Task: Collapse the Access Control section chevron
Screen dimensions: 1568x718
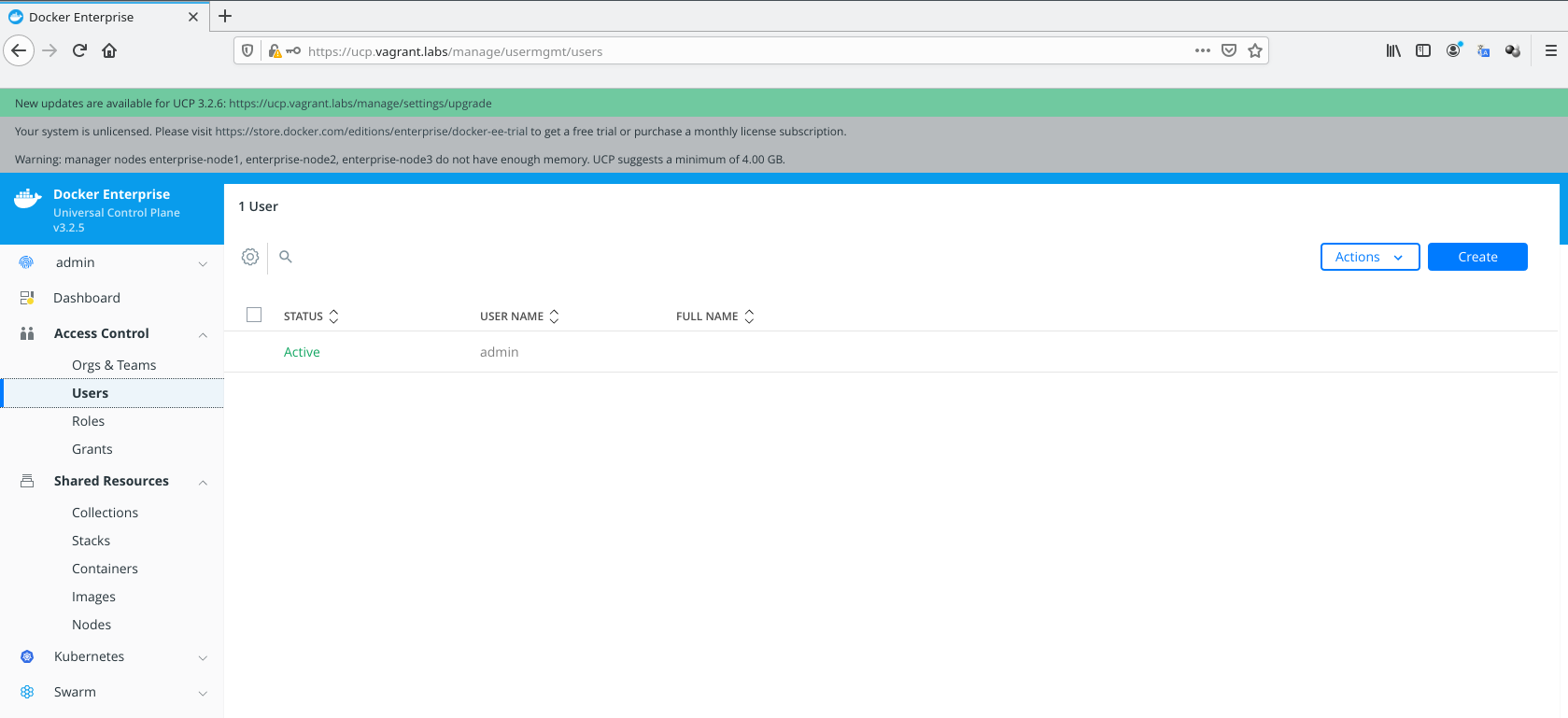Action: [203, 334]
